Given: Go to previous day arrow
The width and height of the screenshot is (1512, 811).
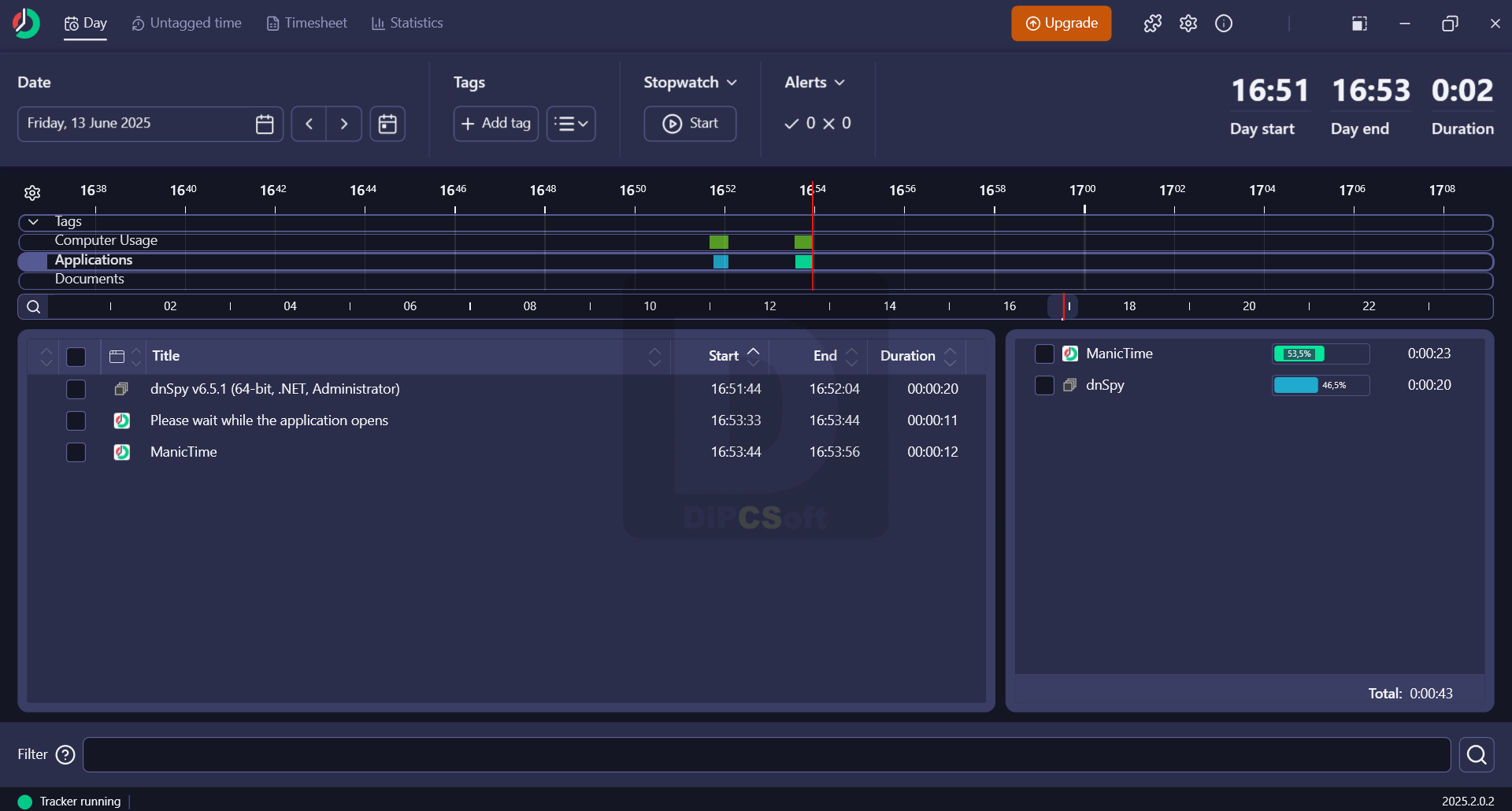Looking at the screenshot, I should pyautogui.click(x=309, y=124).
